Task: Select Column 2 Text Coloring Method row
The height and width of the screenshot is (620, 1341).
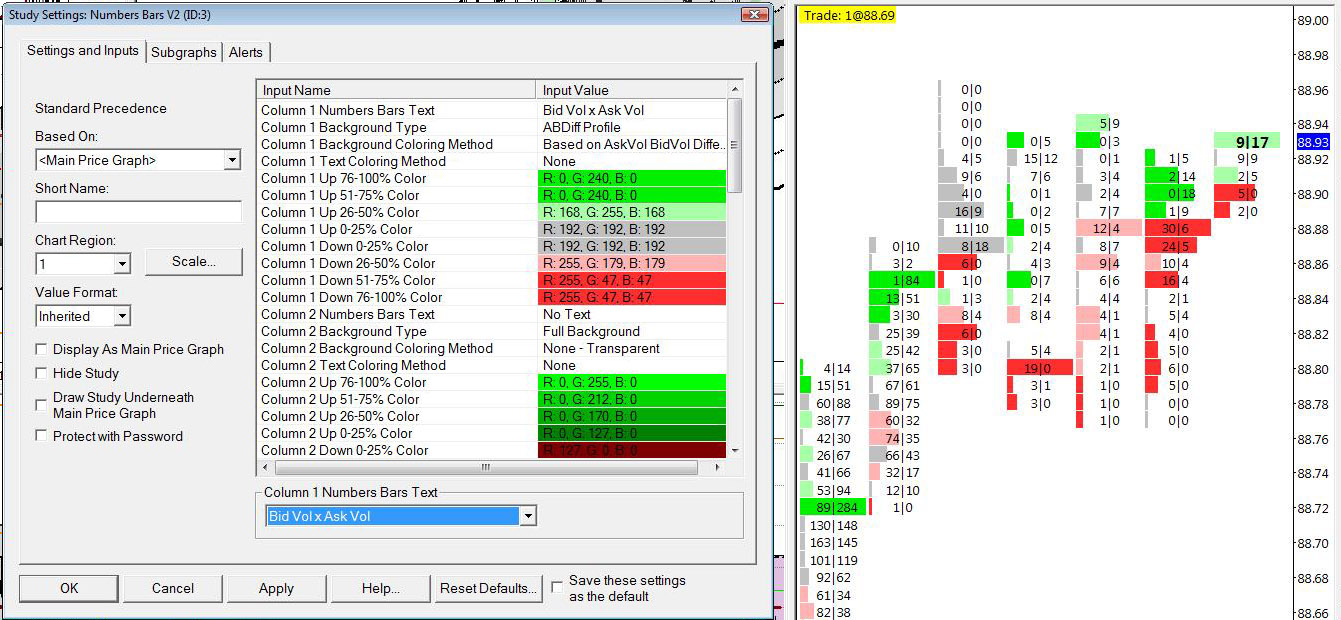Action: point(492,365)
